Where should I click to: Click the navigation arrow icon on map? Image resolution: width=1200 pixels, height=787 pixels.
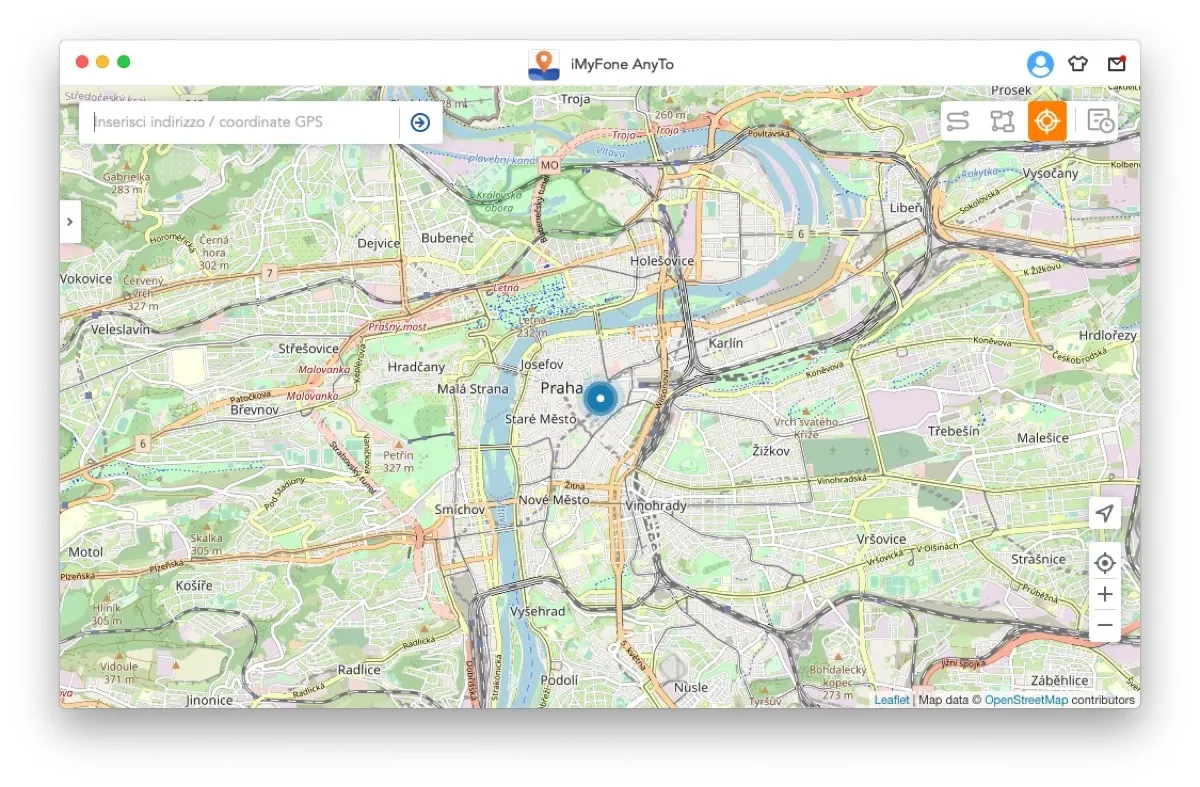(x=1104, y=513)
